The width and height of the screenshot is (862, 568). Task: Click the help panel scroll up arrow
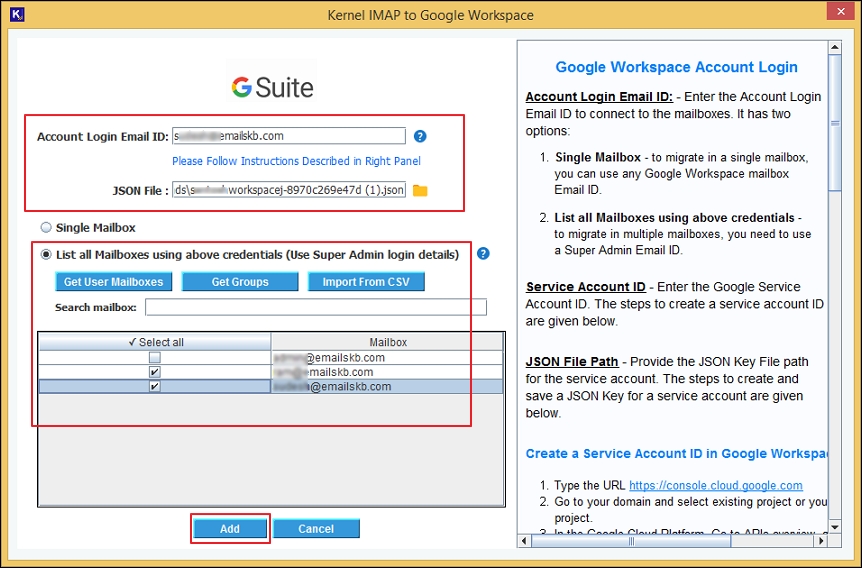[835, 47]
